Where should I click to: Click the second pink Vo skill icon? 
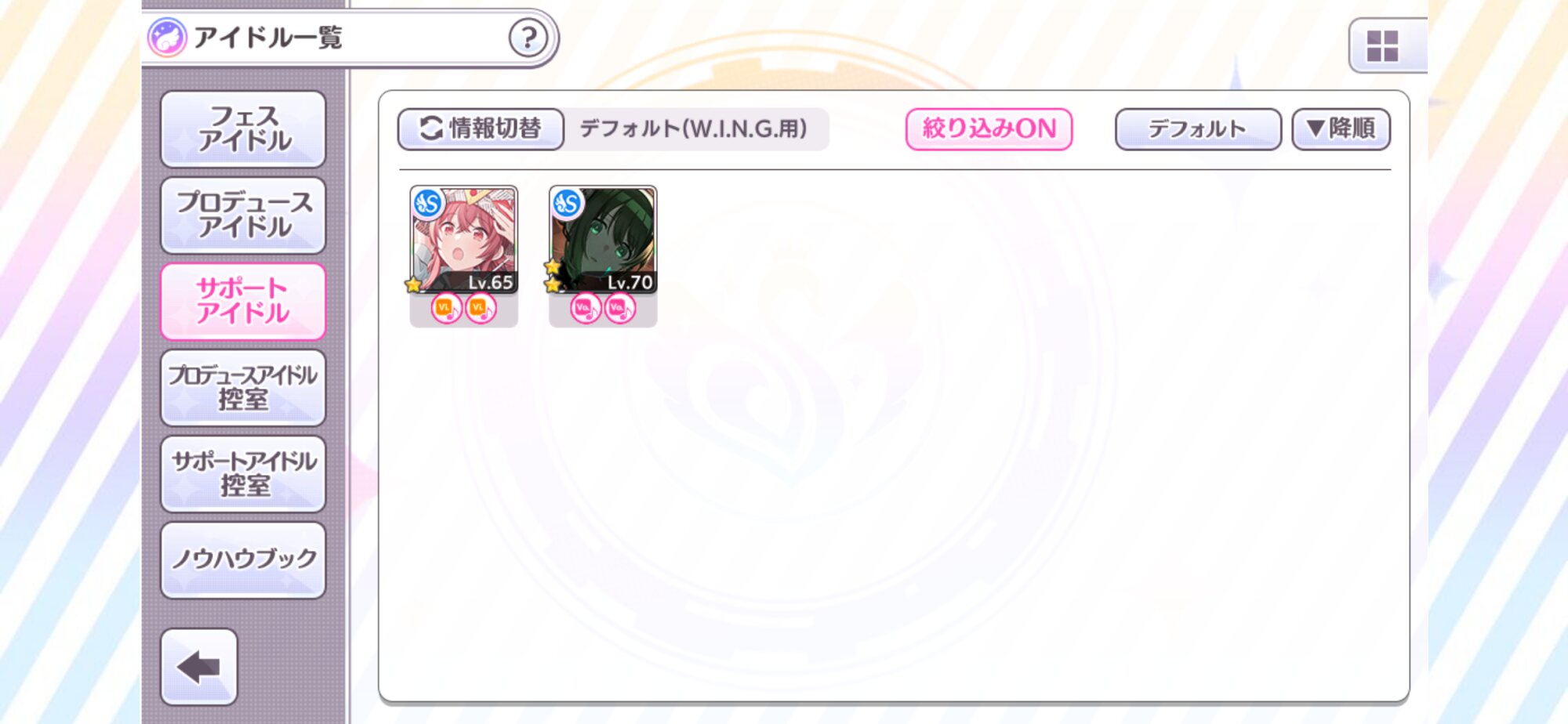[x=619, y=308]
